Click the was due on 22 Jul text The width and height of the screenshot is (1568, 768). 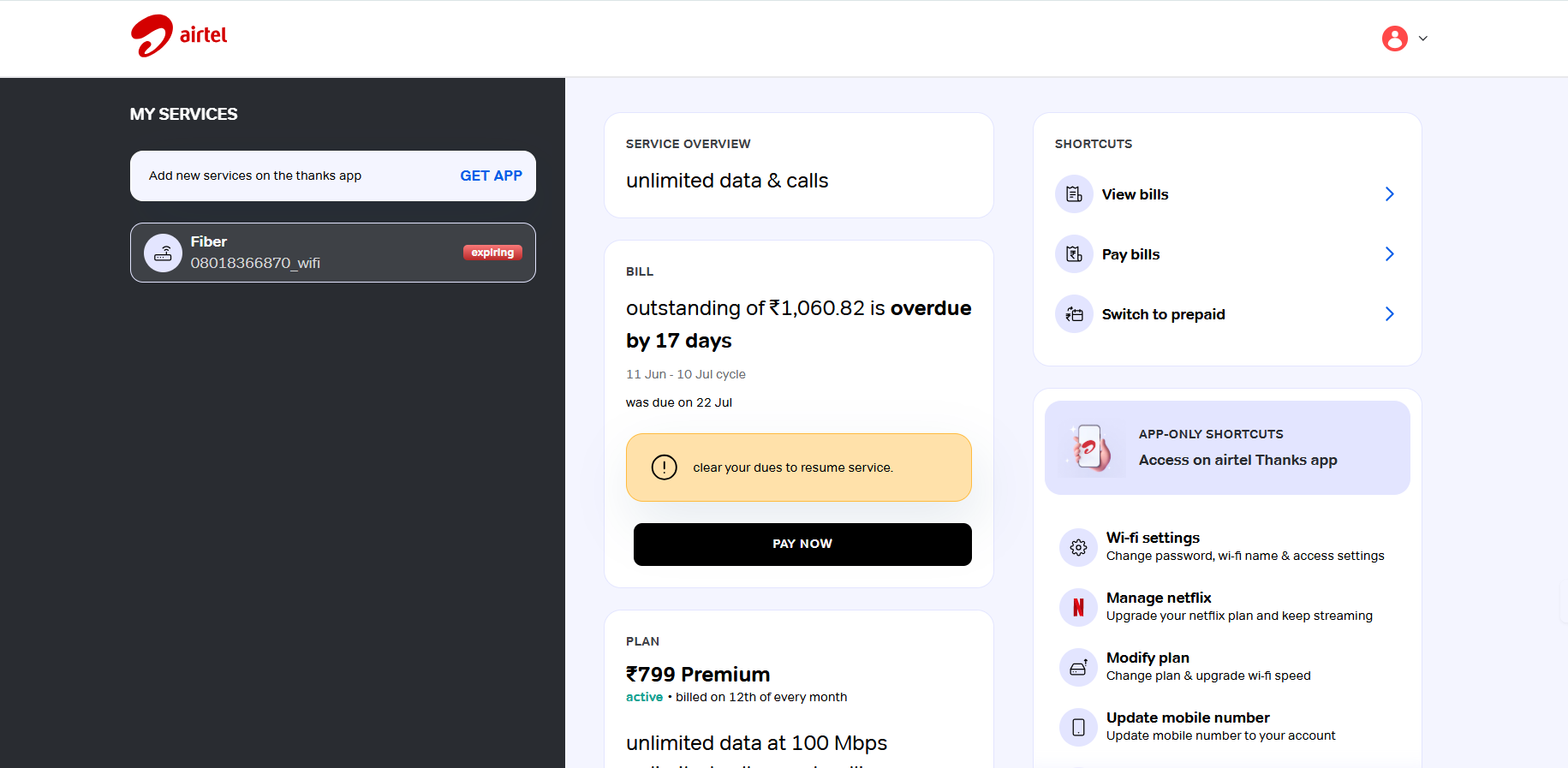pyautogui.click(x=679, y=402)
